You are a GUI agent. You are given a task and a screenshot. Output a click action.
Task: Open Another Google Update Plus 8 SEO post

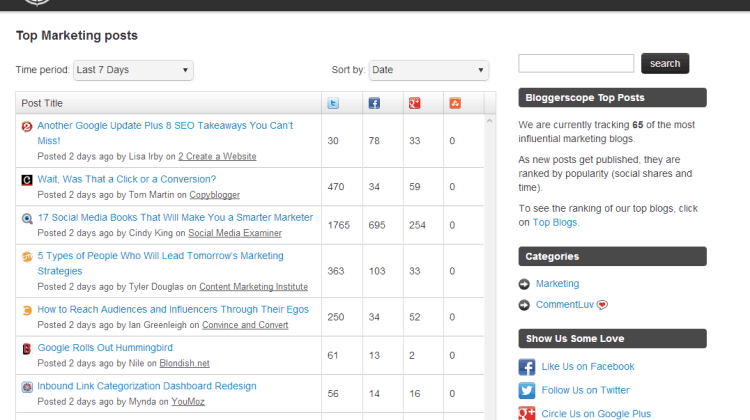pos(165,133)
